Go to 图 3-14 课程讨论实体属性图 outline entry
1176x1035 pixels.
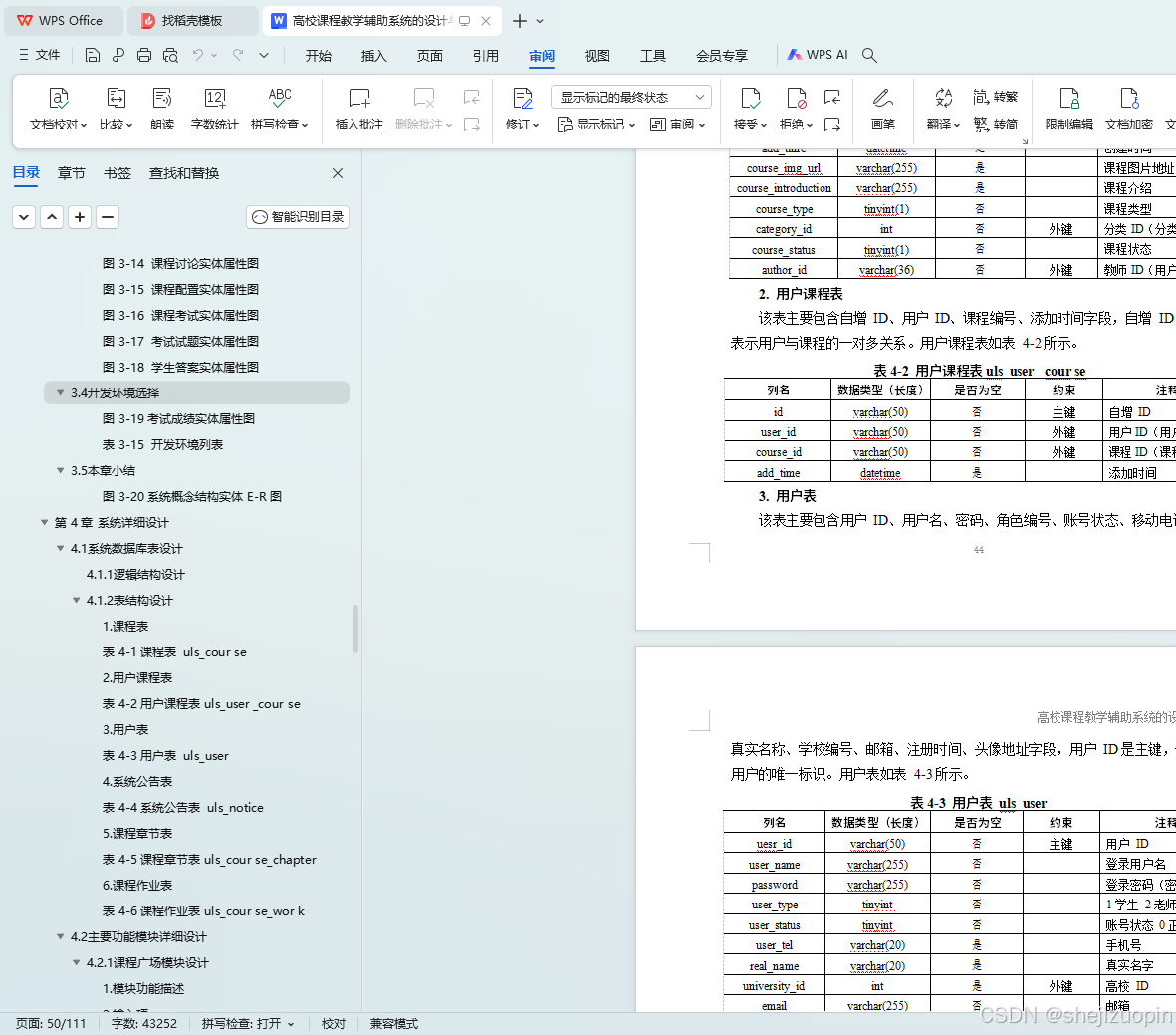[180, 263]
